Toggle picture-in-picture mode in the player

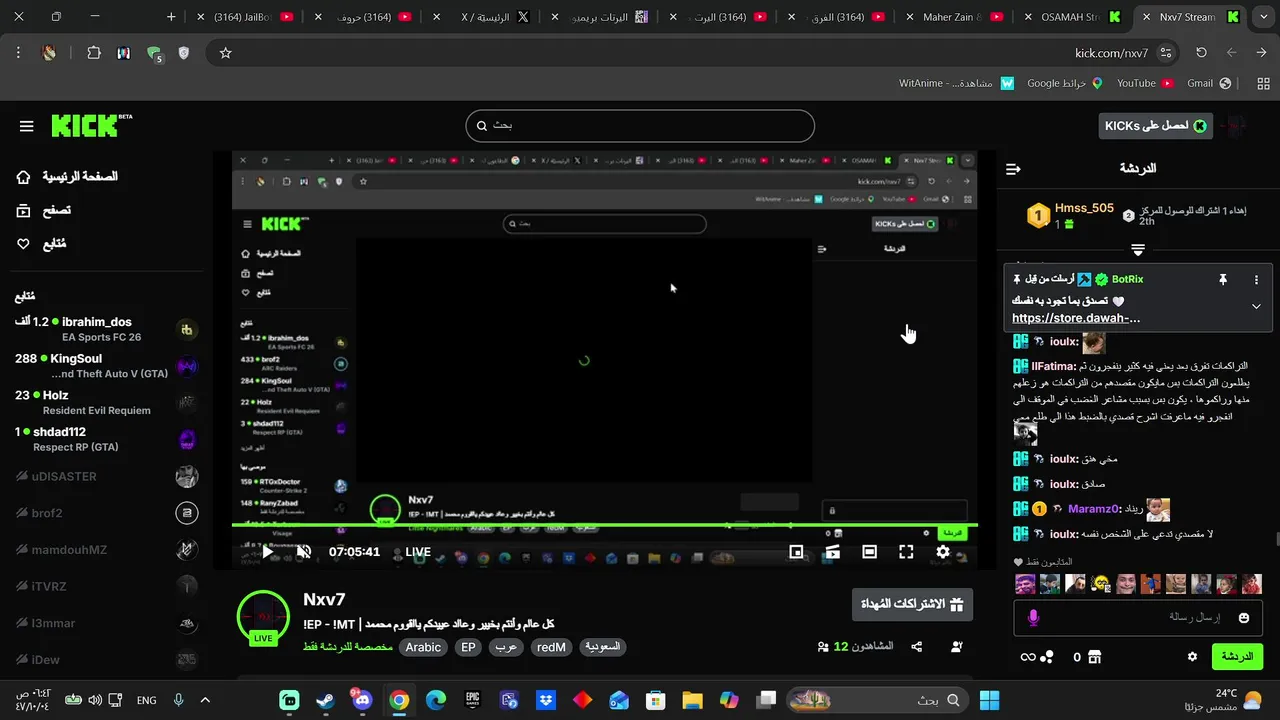pos(796,551)
